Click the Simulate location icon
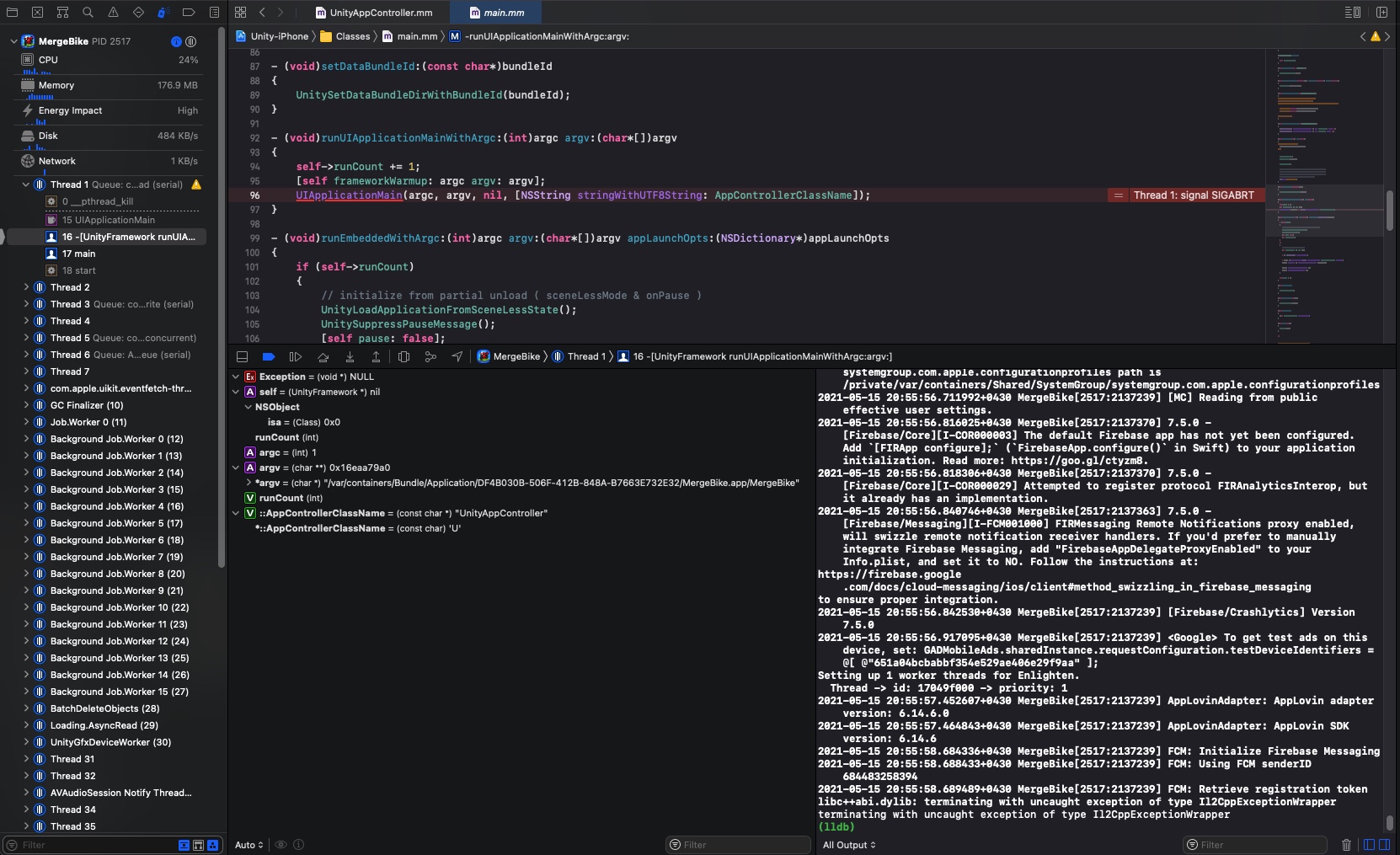This screenshot has width=1400, height=855. pyautogui.click(x=456, y=357)
